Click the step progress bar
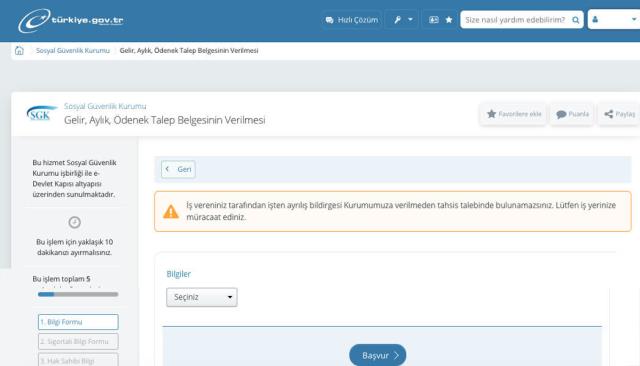 click(x=78, y=294)
